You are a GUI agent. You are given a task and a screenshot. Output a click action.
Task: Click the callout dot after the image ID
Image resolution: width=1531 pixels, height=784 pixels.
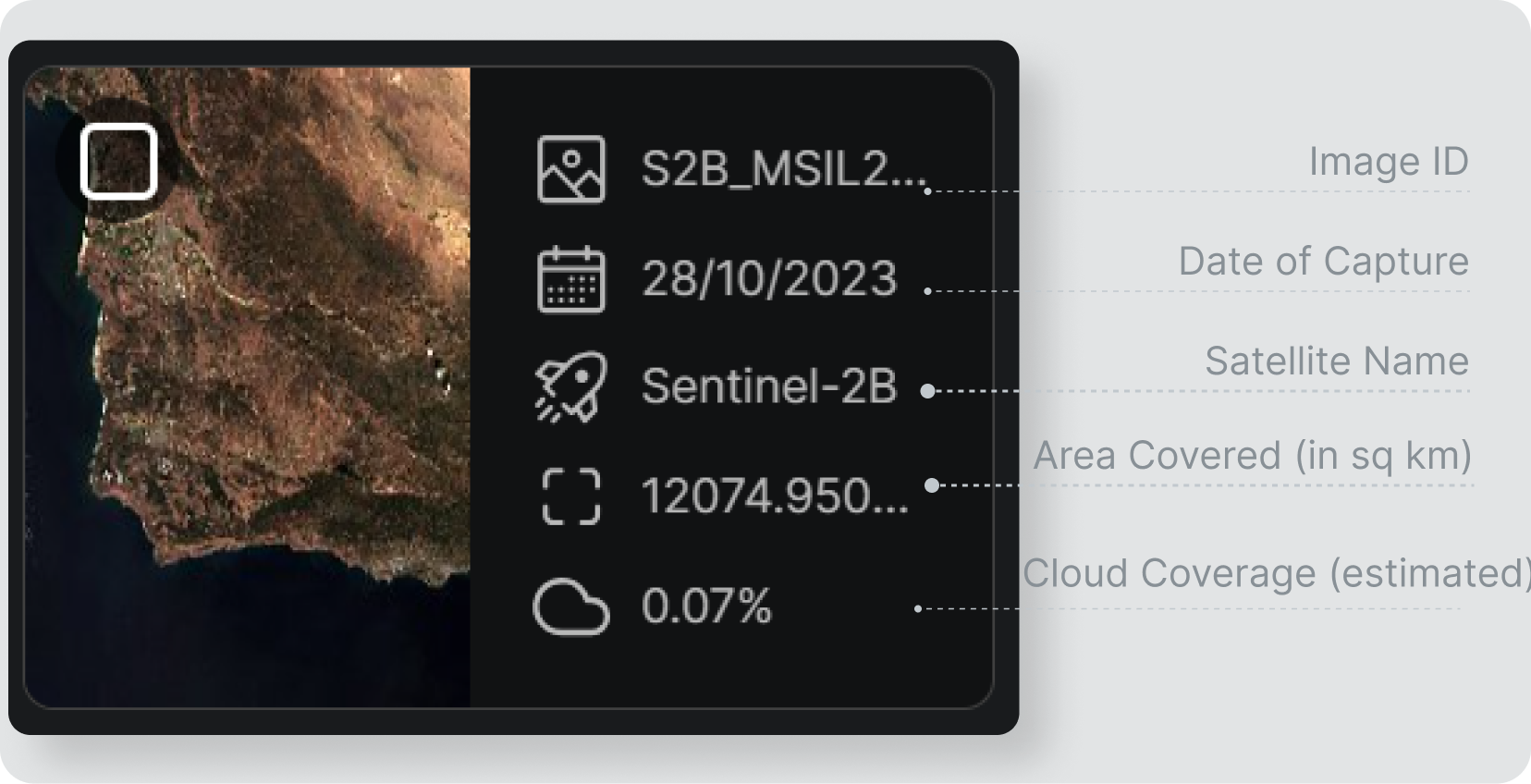pyautogui.click(x=927, y=191)
